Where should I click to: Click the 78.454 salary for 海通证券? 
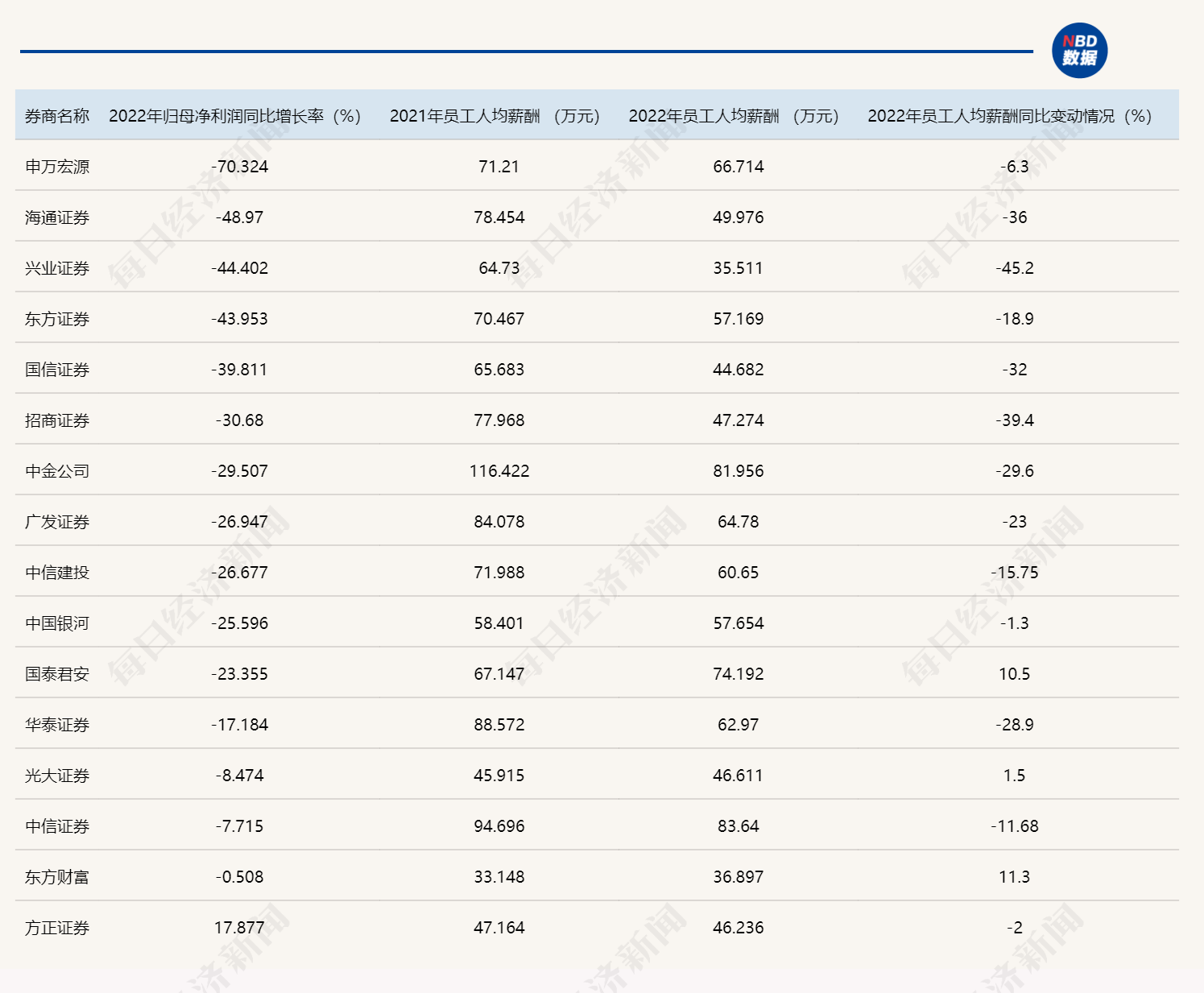click(499, 217)
